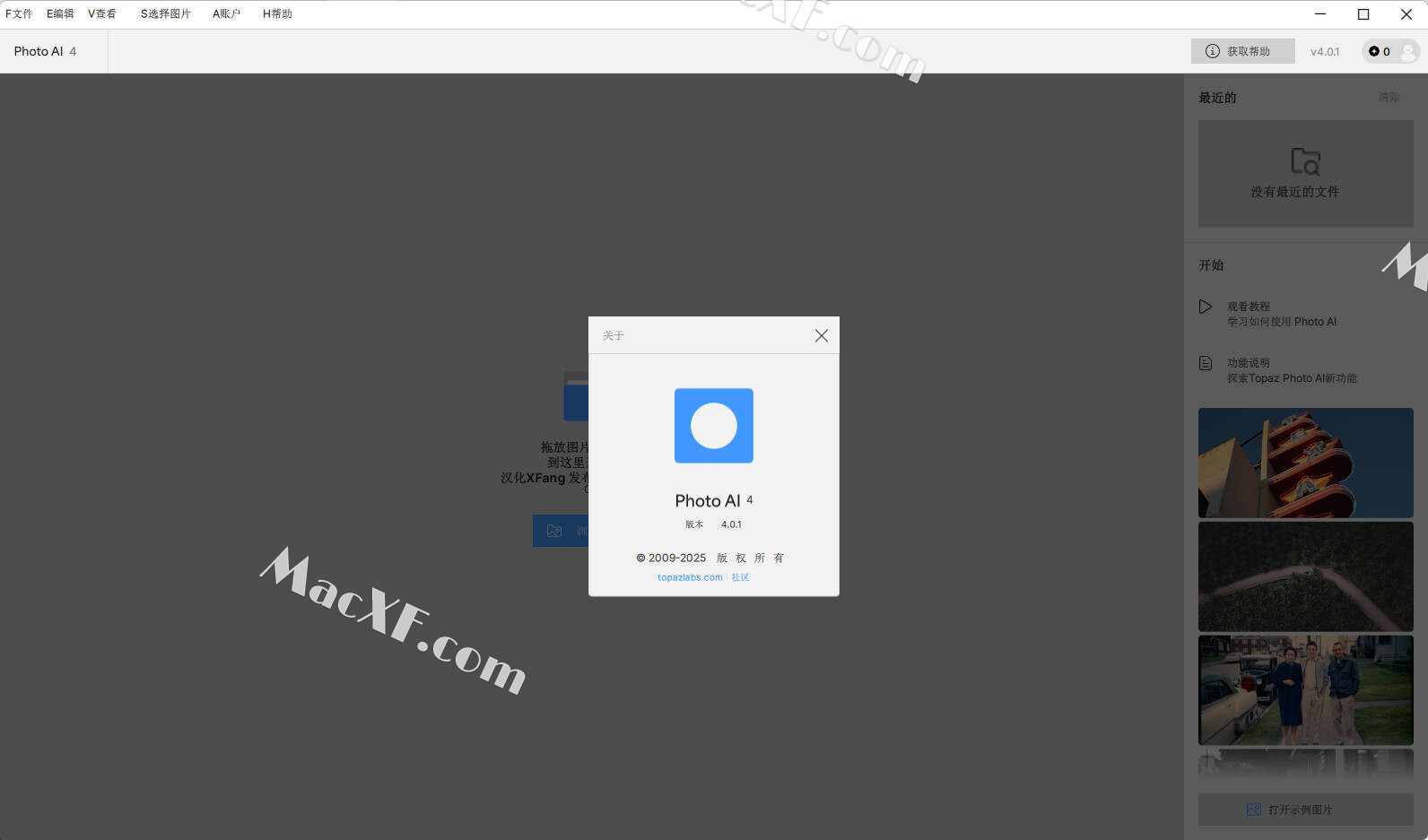This screenshot has width=1428, height=840.
Task: Maximize the Photo AI window
Action: click(1363, 14)
